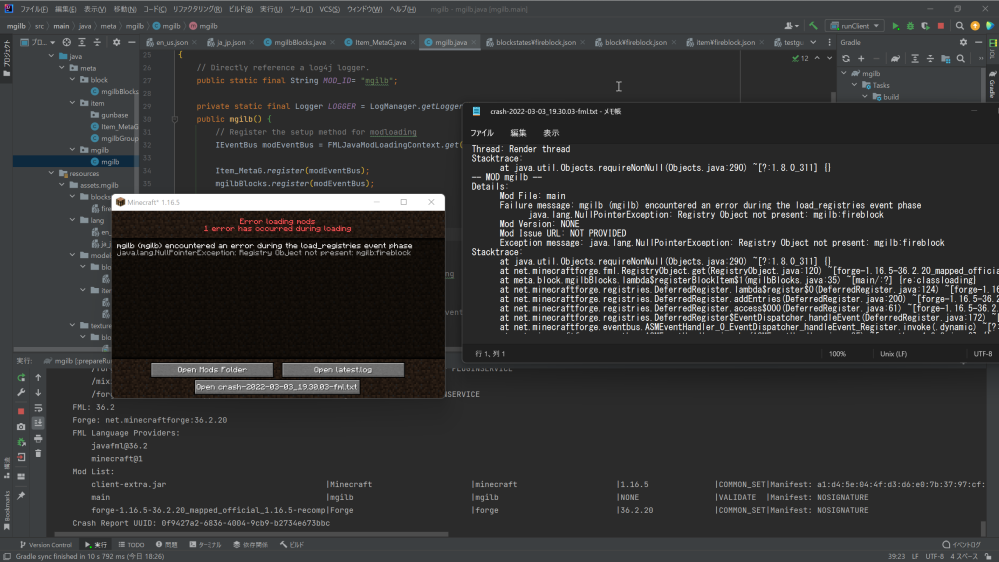
Task: Collapse the java folder in Project tree
Action: coord(52,56)
